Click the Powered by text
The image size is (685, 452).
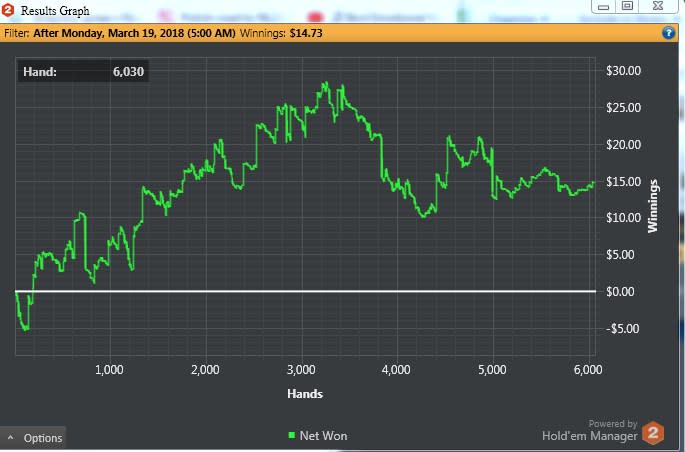pos(612,424)
